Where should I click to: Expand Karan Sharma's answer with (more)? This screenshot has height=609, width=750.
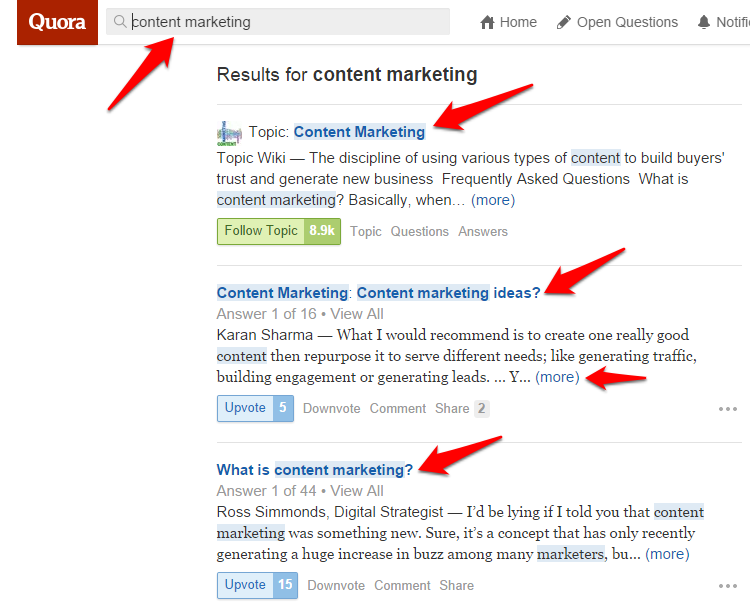pos(557,377)
